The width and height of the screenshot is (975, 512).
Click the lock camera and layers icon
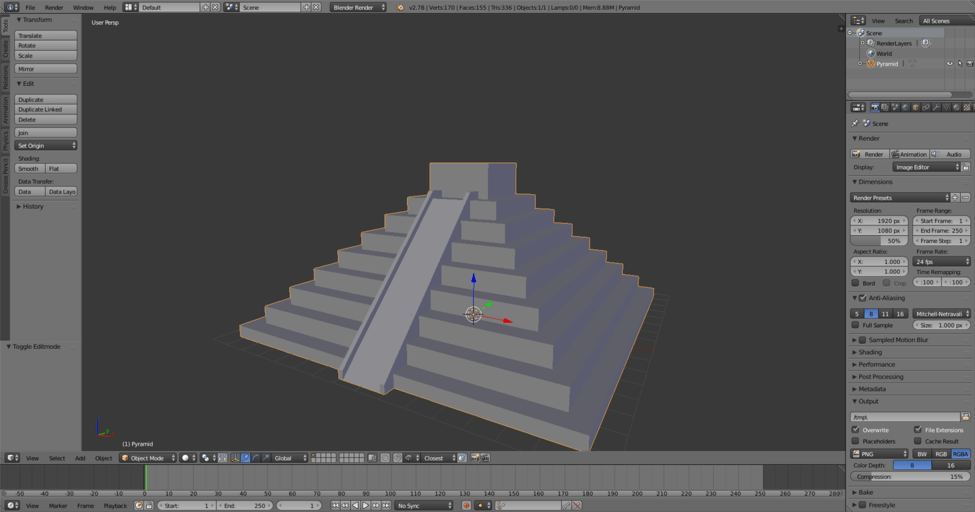pyautogui.click(x=372, y=458)
